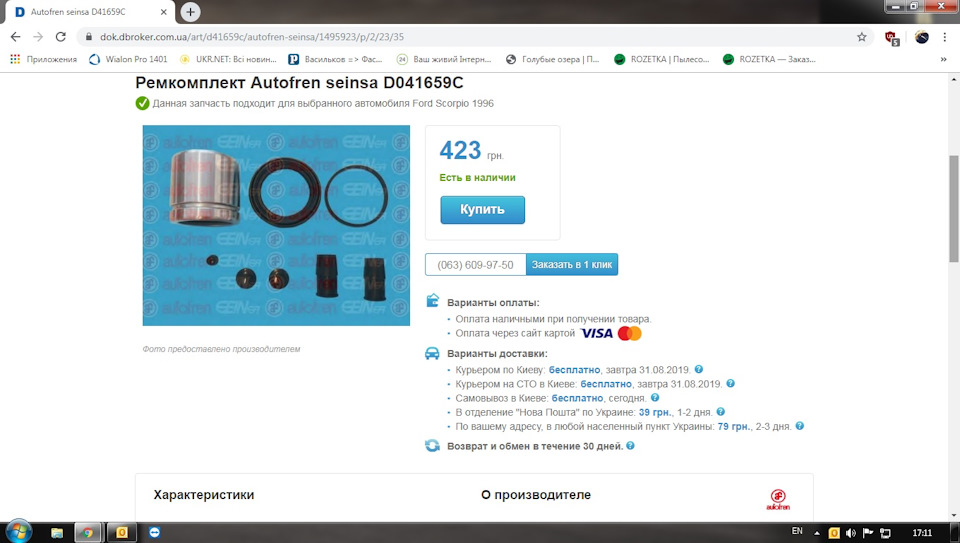Open the ROZETKA — Заказ bookmark
The height and width of the screenshot is (543, 960).
(770, 59)
